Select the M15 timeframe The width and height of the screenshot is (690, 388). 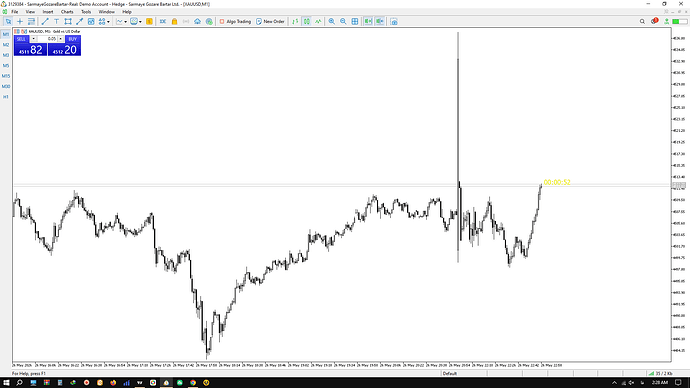[x=6, y=76]
